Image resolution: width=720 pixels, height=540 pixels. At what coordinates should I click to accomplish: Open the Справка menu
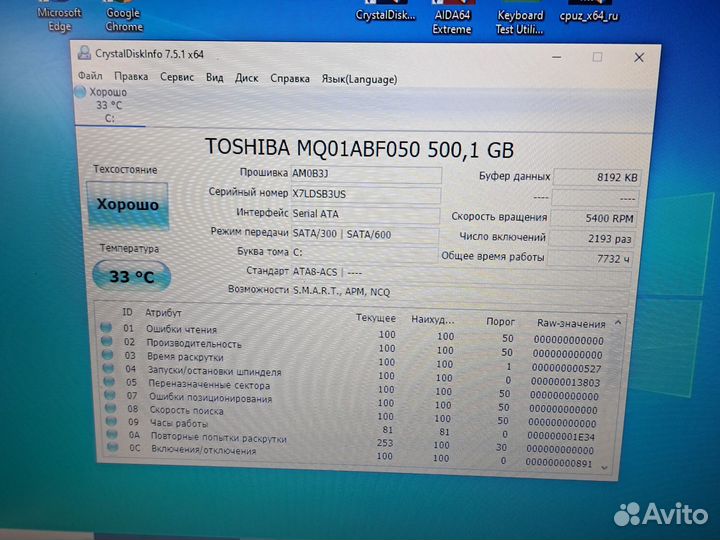tap(290, 79)
